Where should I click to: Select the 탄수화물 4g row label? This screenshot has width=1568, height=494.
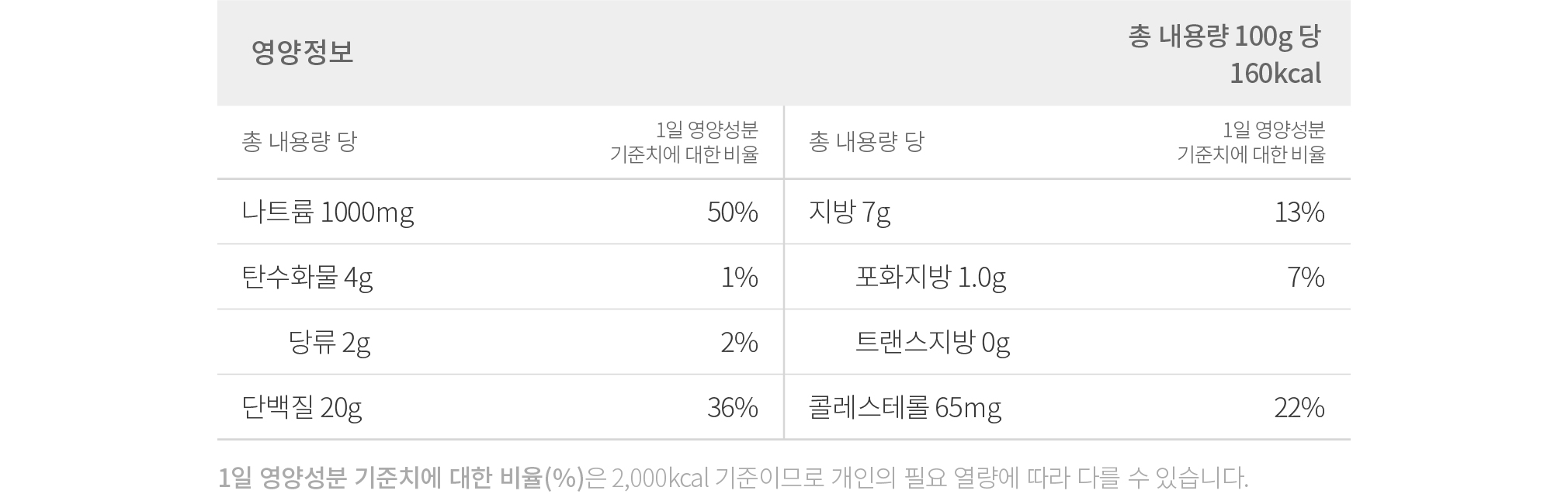click(x=307, y=277)
